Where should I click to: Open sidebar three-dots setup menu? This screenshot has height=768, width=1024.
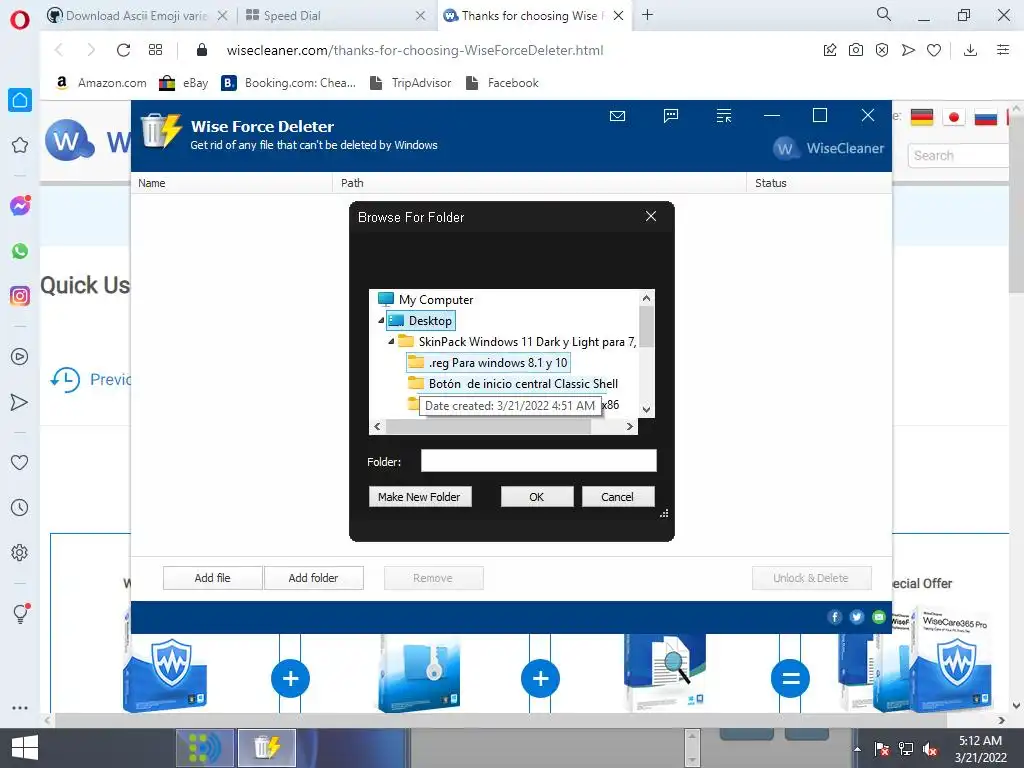(x=20, y=708)
